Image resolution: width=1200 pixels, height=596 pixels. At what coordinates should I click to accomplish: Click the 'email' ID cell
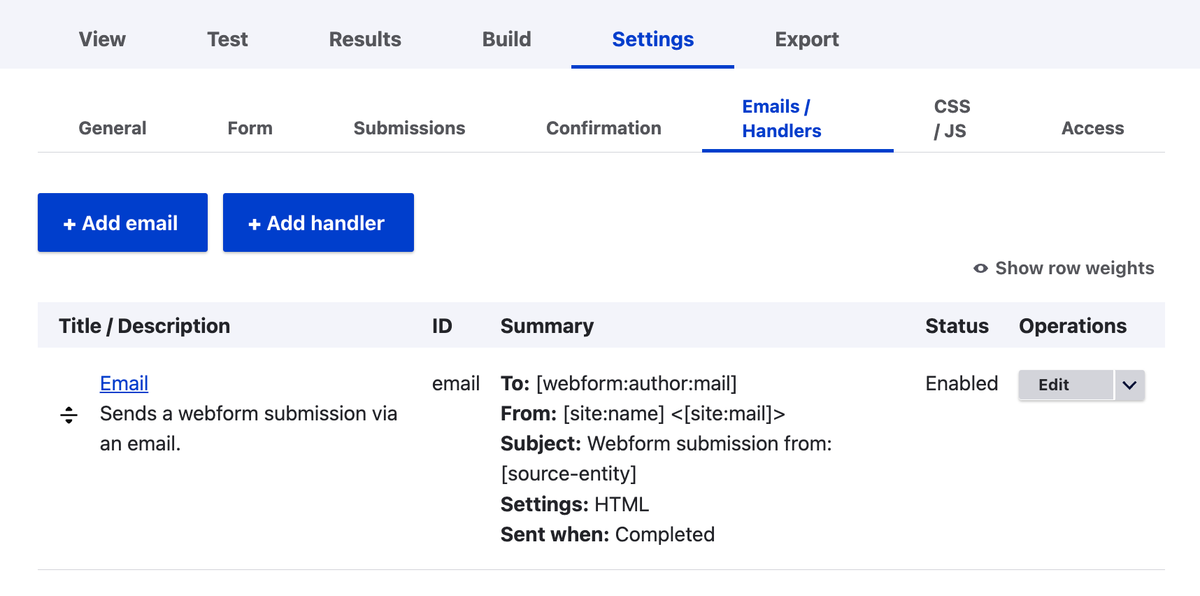coord(456,383)
